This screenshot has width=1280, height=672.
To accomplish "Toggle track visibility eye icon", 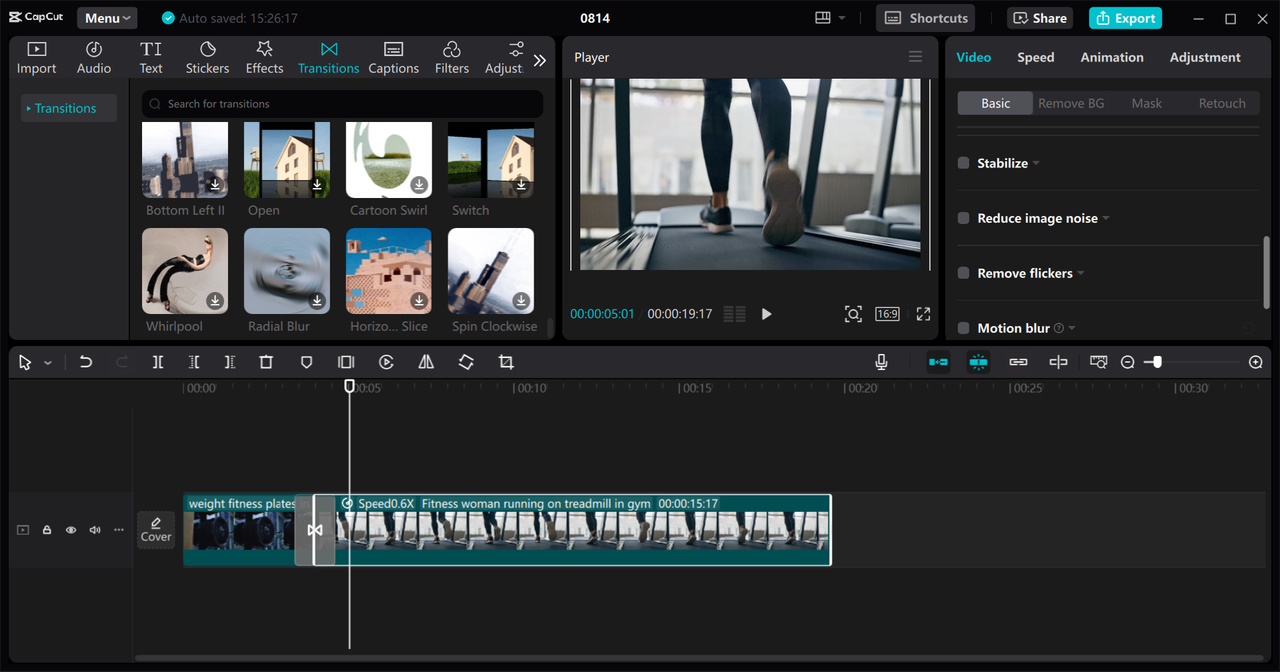I will (x=71, y=530).
